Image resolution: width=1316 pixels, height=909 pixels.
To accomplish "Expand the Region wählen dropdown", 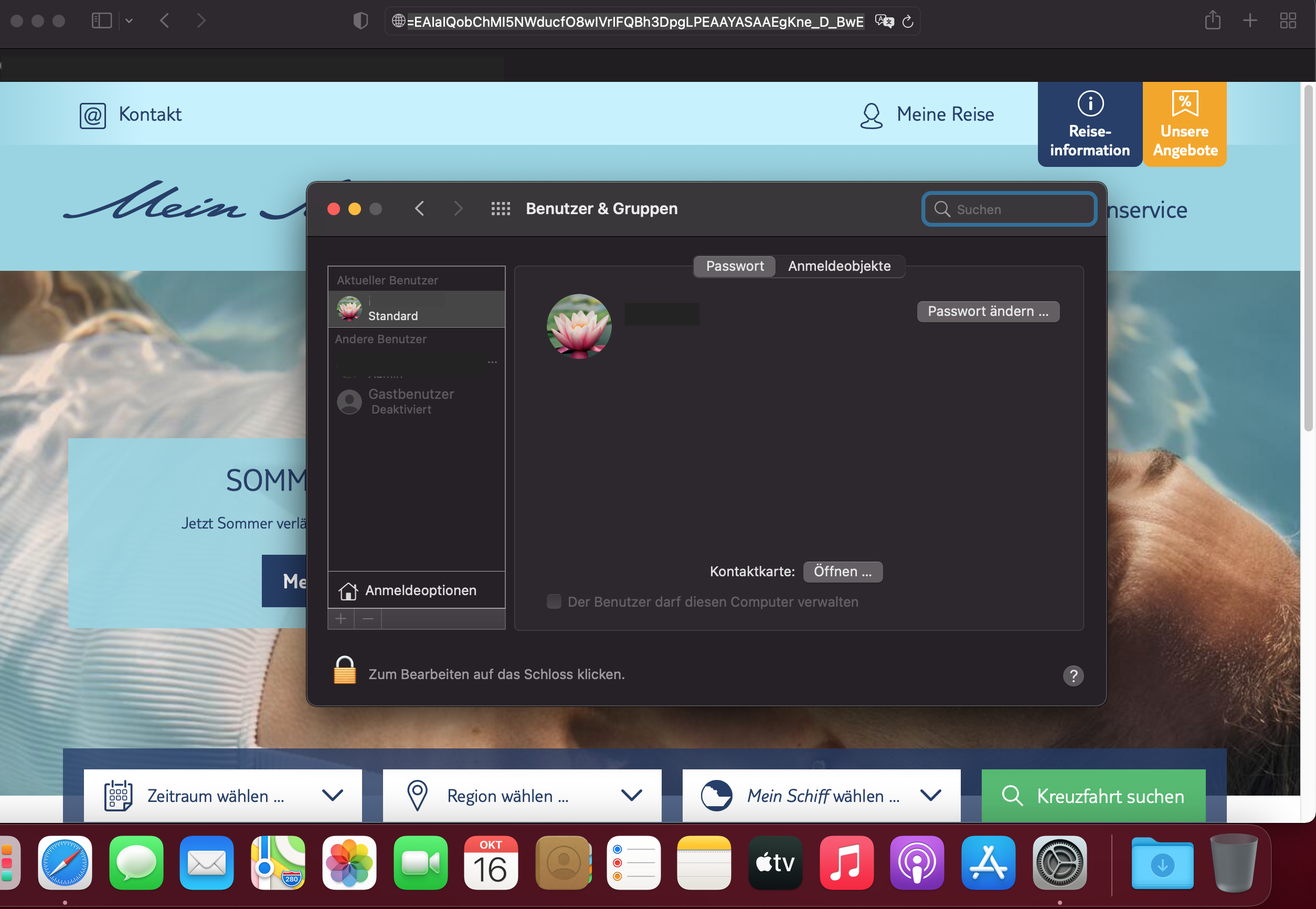I will point(522,796).
